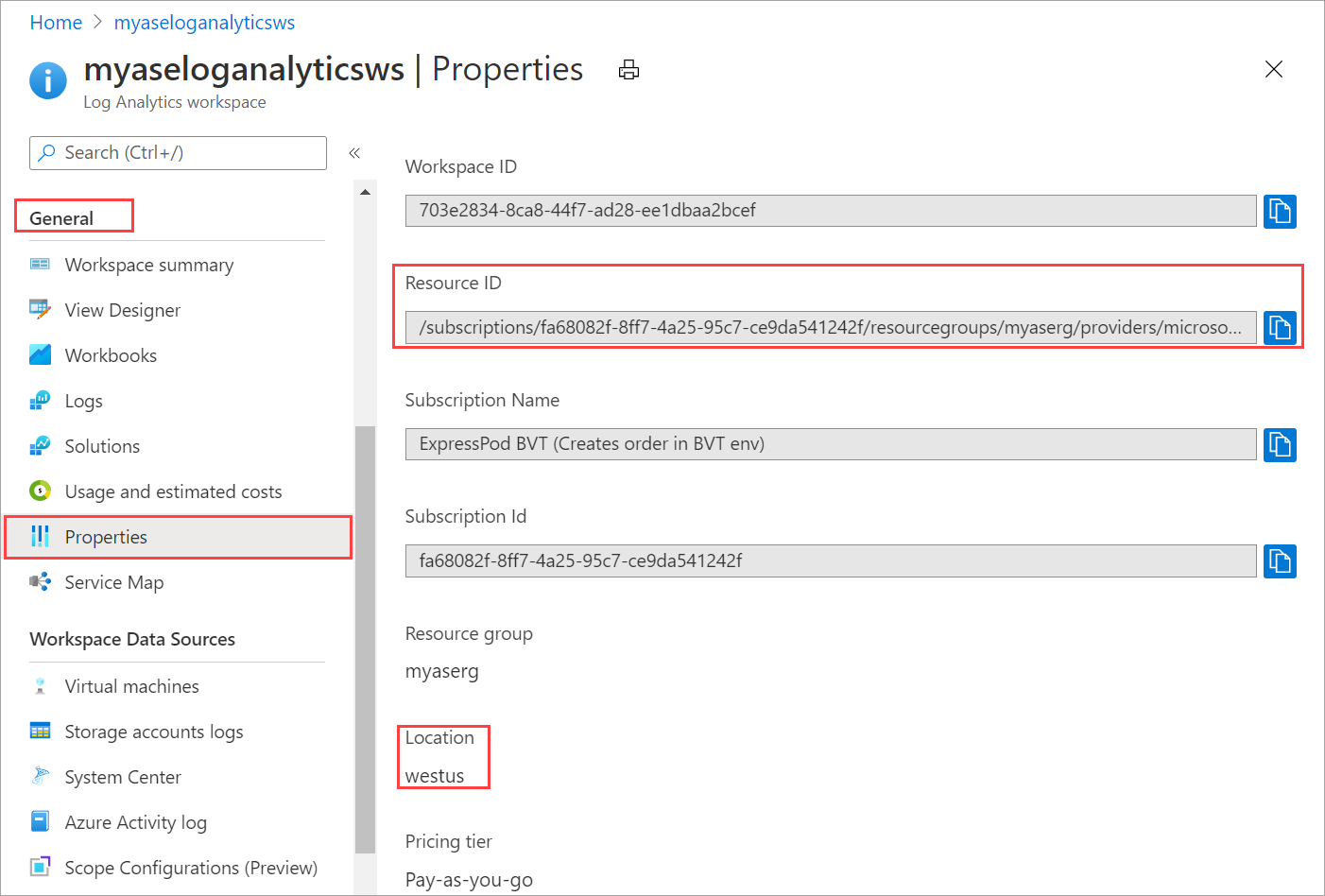This screenshot has width=1325, height=896.
Task: Navigate to Home via the breadcrumb
Action: click(x=56, y=22)
